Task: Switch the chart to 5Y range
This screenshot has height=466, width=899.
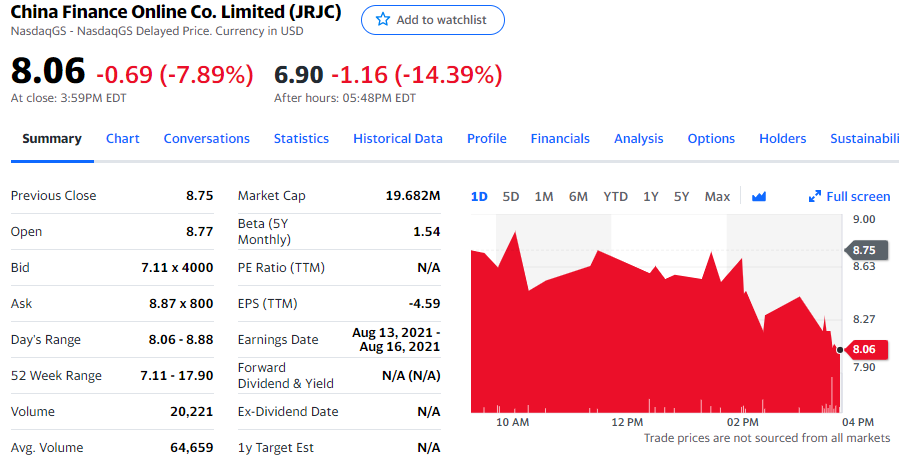Action: [682, 197]
